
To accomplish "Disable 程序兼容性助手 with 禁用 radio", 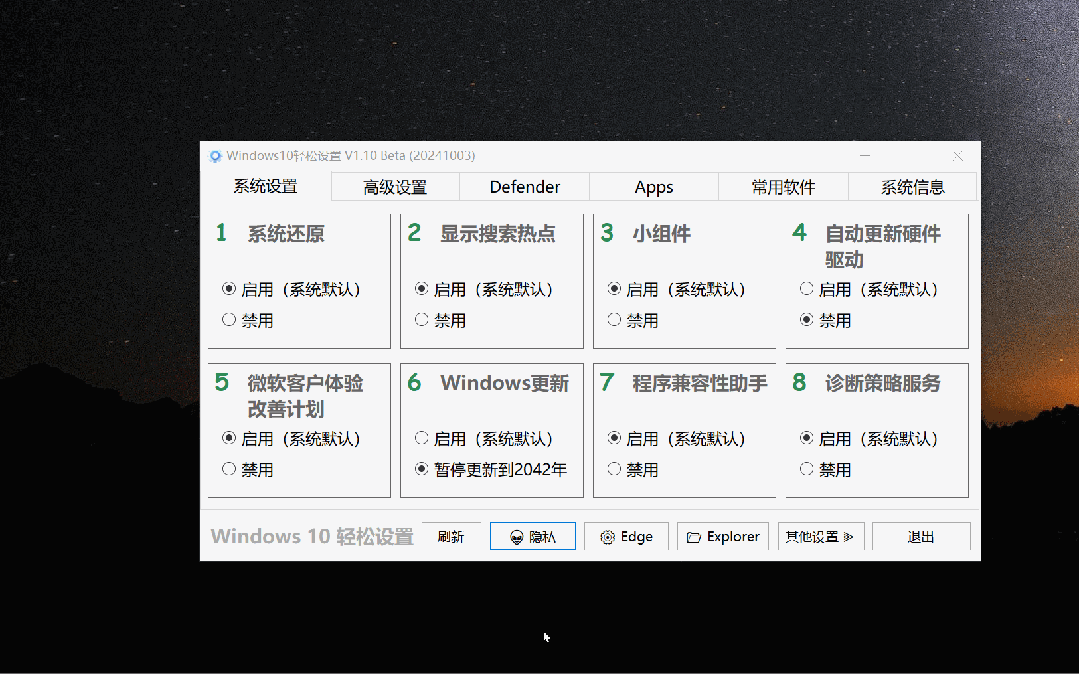I will 633,470.
